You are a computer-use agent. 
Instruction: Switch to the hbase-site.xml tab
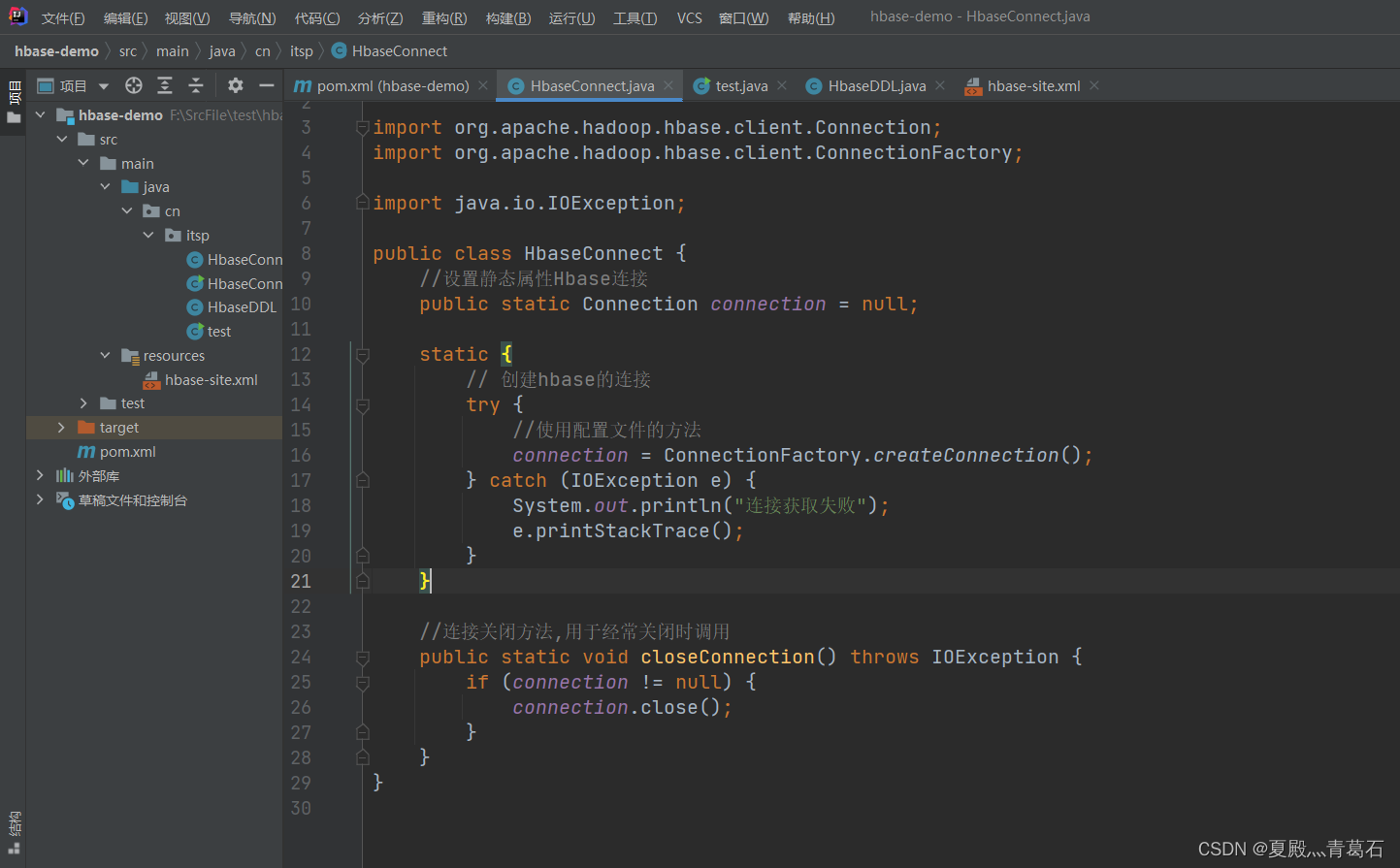(x=1033, y=86)
